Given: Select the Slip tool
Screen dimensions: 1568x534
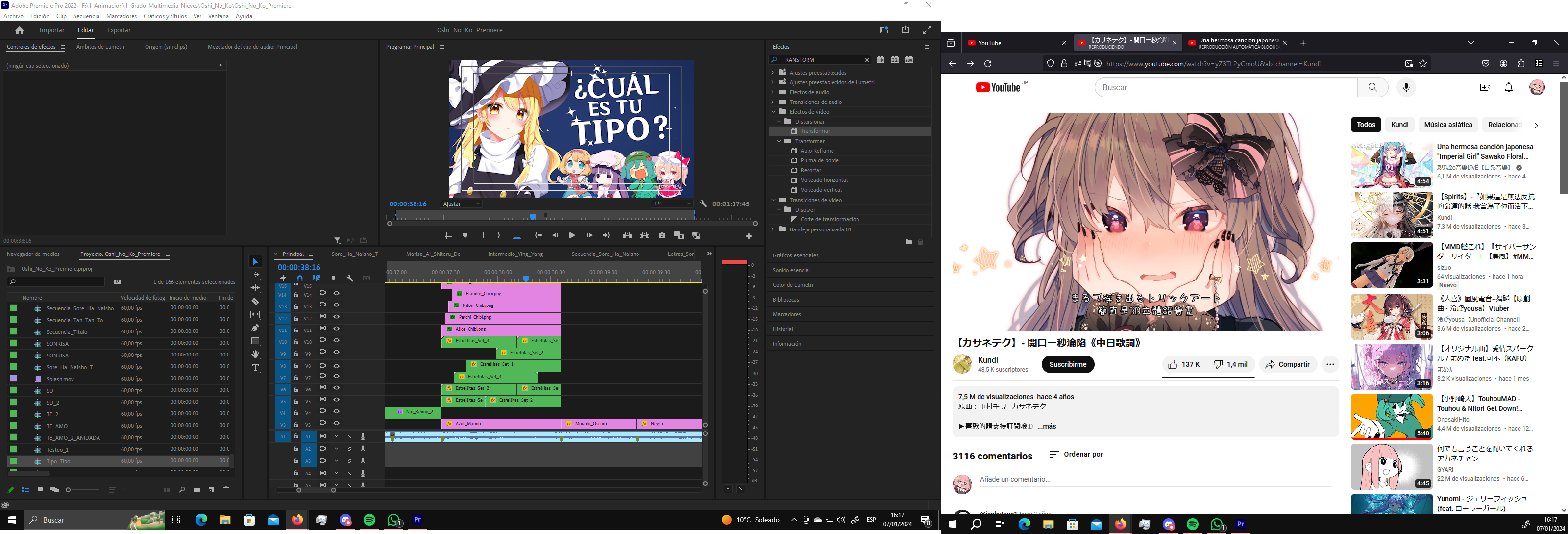Looking at the screenshot, I should click(256, 315).
